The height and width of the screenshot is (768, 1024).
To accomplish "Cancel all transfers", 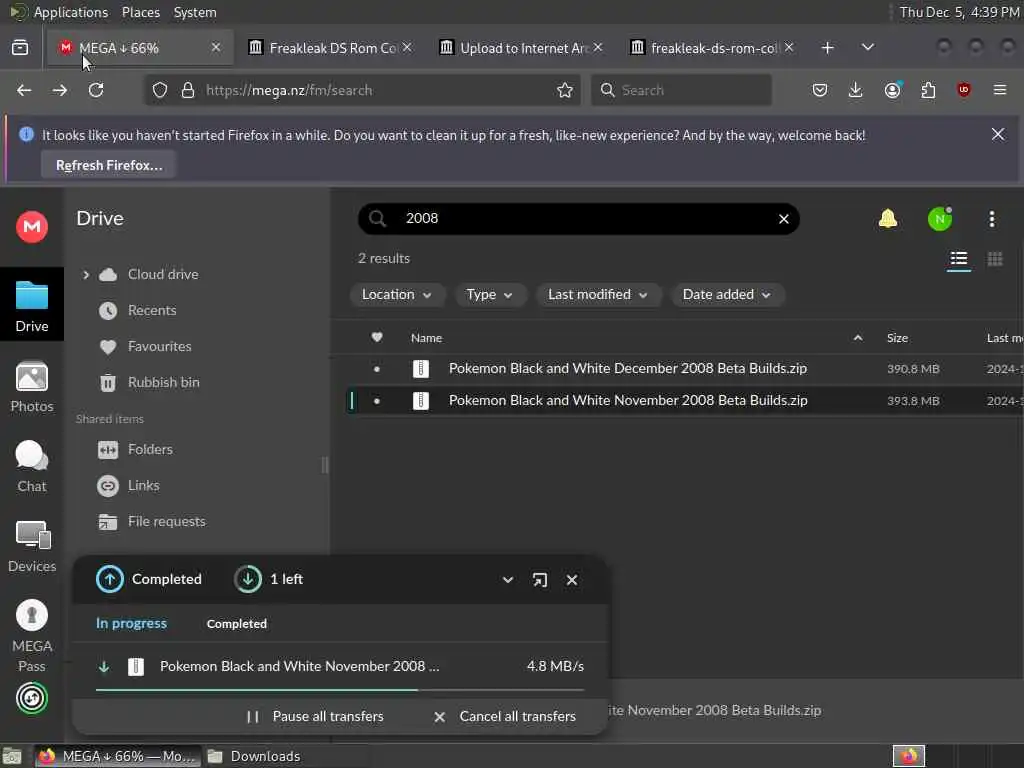I will 504,716.
